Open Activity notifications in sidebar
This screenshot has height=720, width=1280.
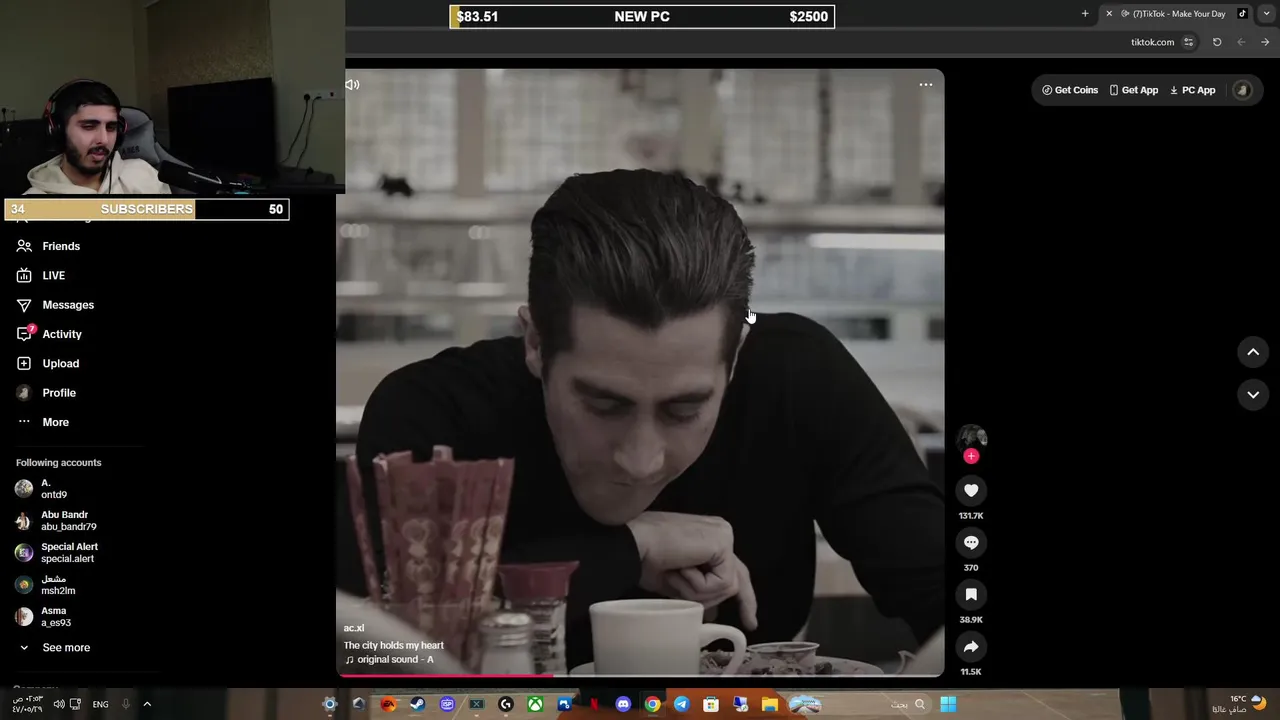coord(49,334)
